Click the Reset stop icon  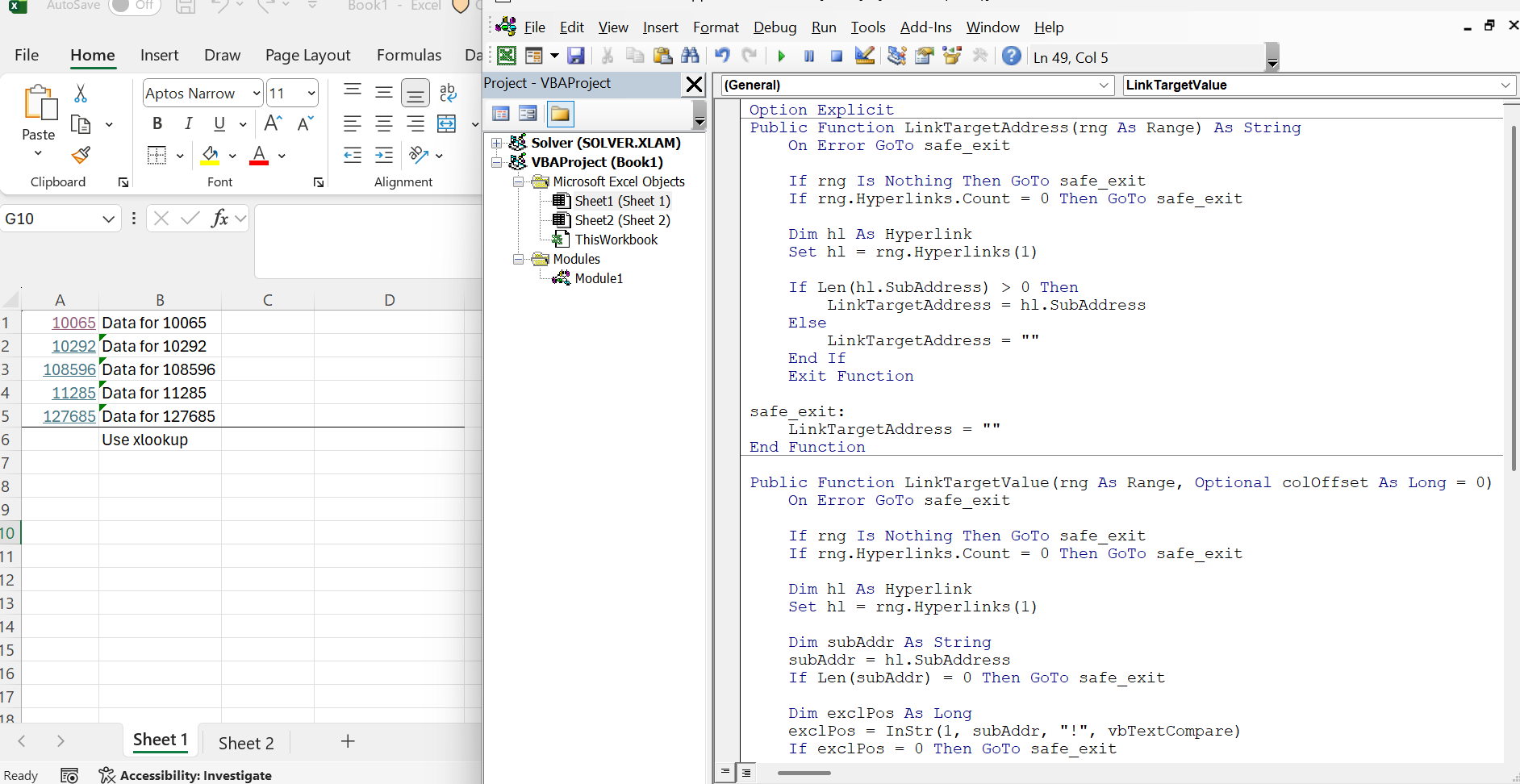(837, 56)
